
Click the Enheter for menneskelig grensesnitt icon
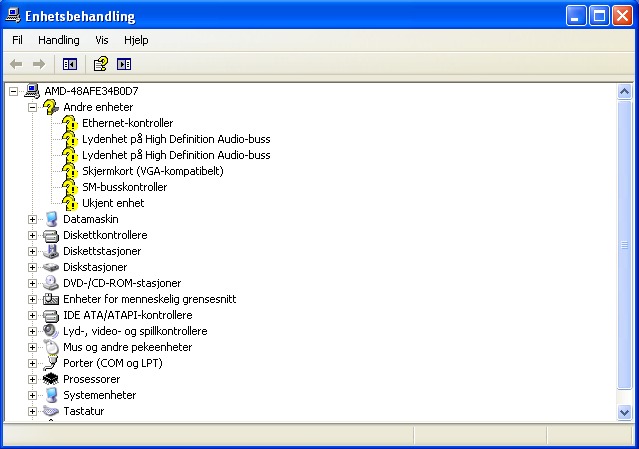tap(51, 299)
